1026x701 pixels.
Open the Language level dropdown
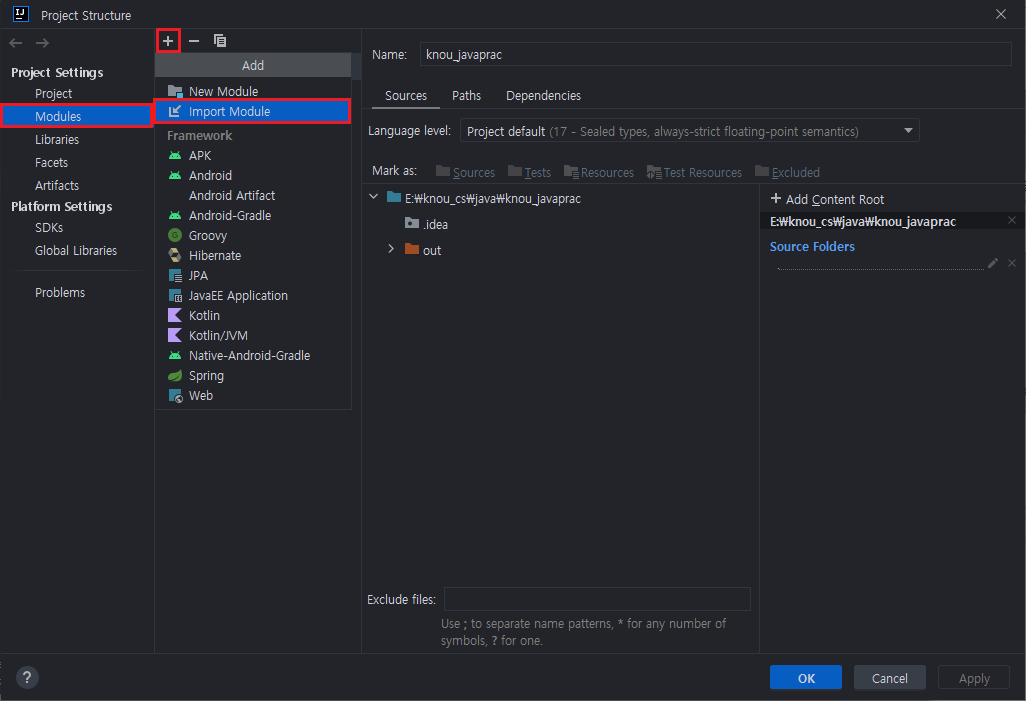click(690, 131)
